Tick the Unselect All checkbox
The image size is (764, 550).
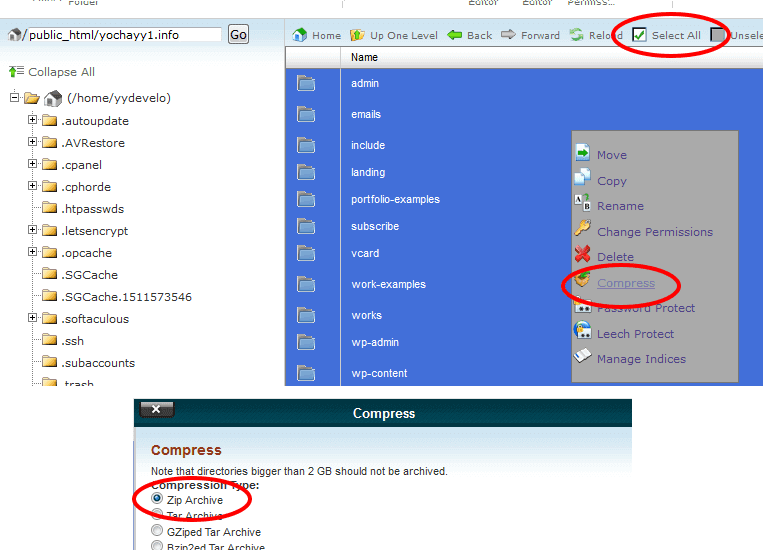[717, 35]
